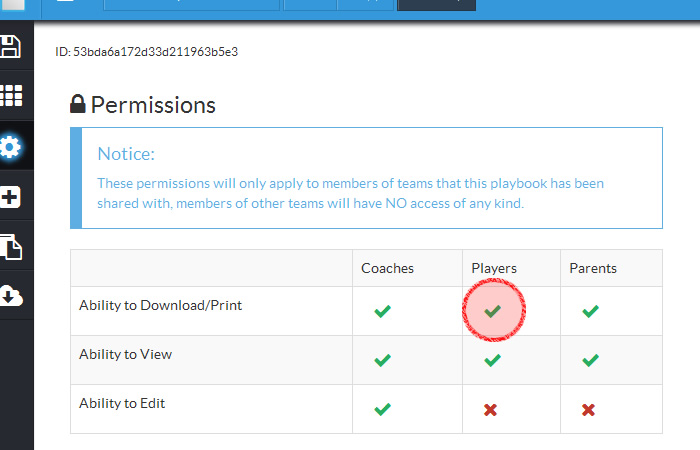Click the copy/duplicate pages icon

[11, 246]
